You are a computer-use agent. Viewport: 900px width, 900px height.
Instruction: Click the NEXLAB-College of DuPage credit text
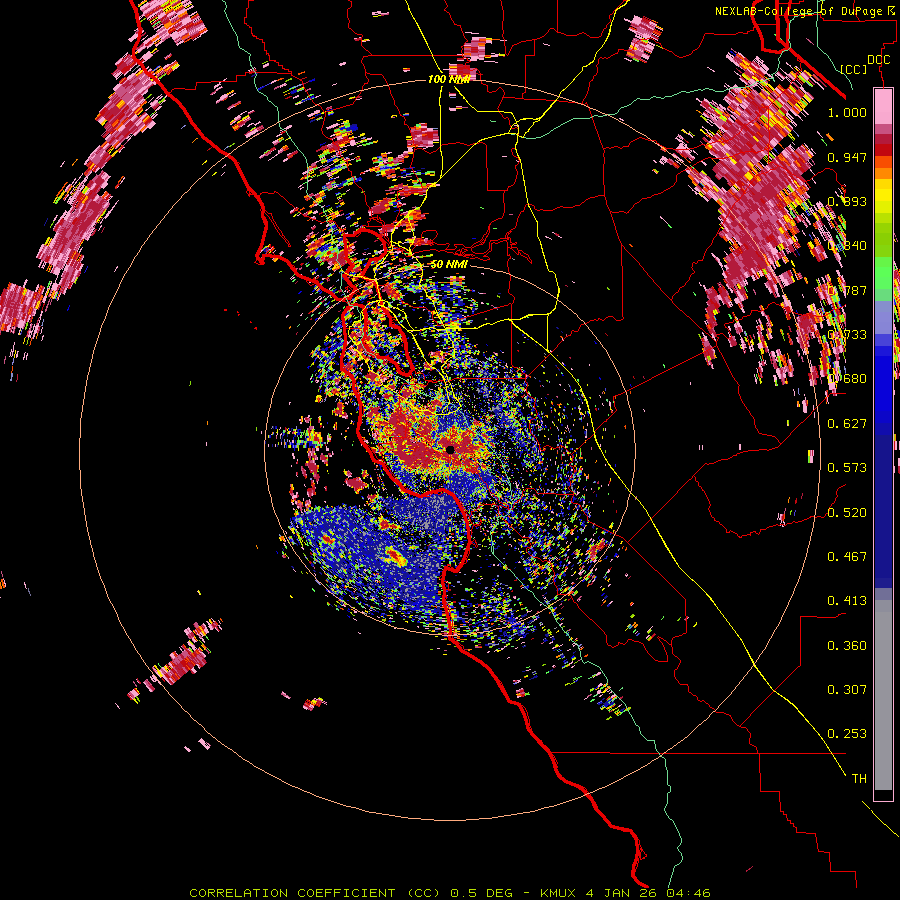point(803,11)
